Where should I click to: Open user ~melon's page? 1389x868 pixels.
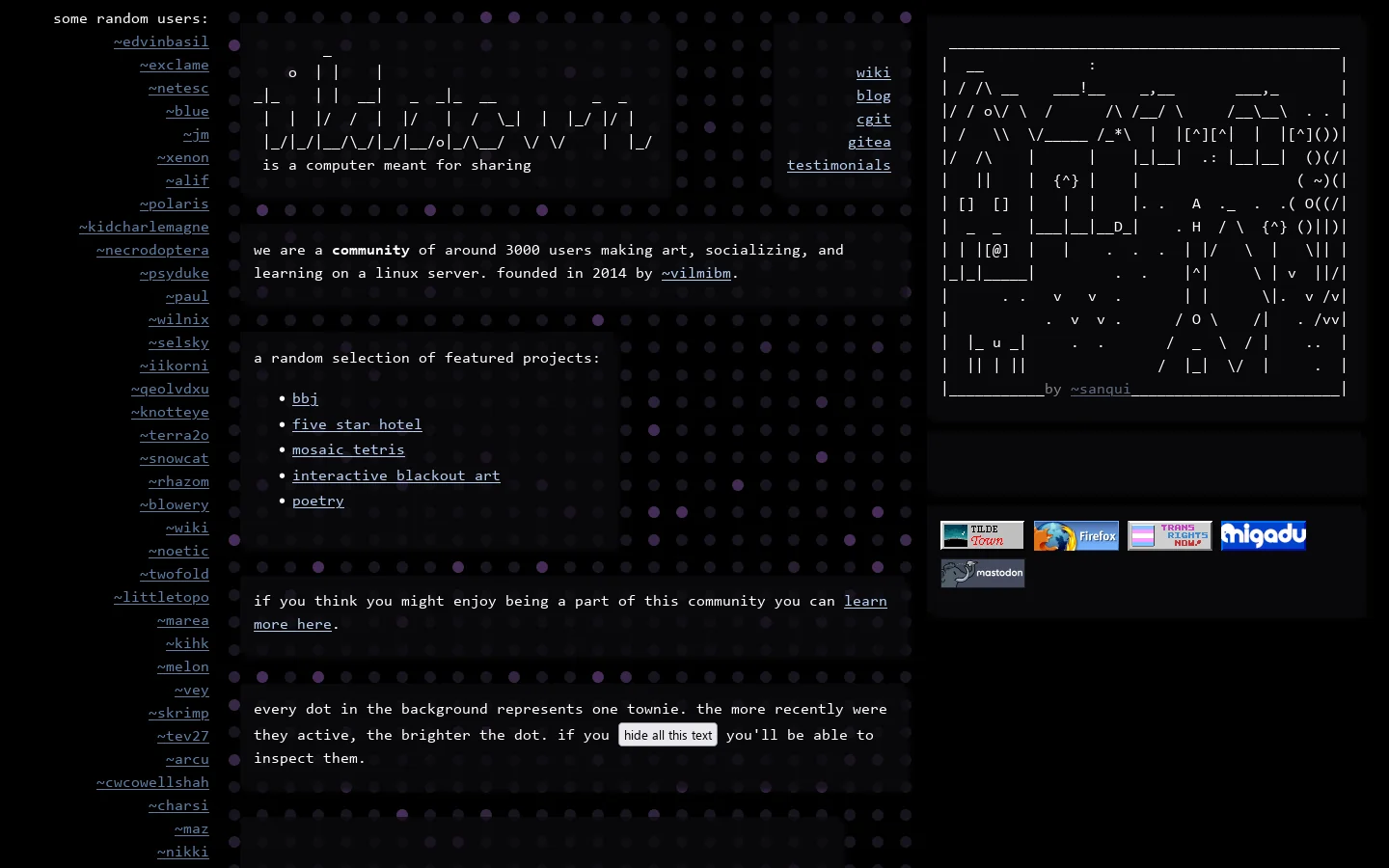point(183,666)
